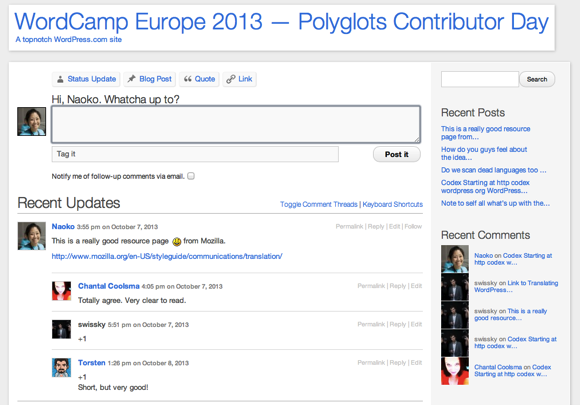The width and height of the screenshot is (580, 405).
Task: Open Permalink of swissky's comment
Action: tap(371, 324)
